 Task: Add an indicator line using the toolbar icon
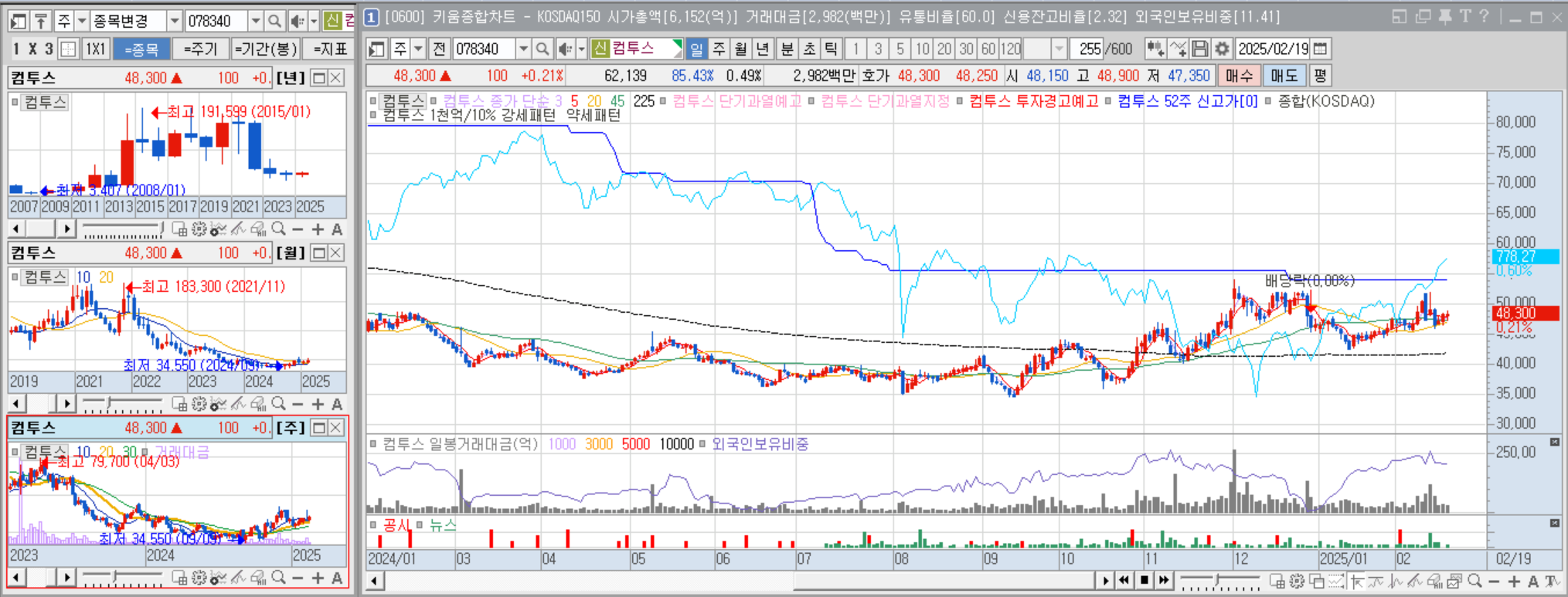pos(1178,49)
